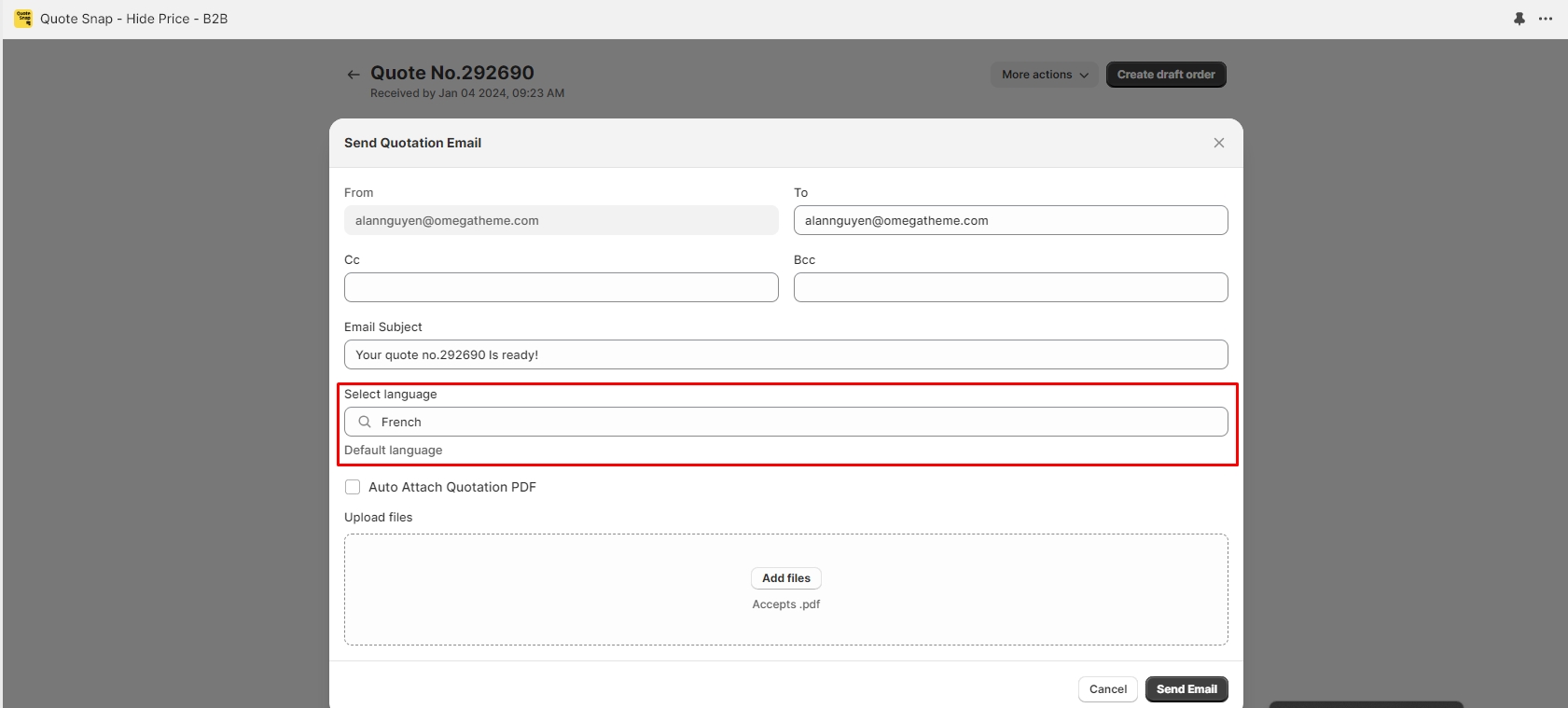
Task: Click the Auto Attach Quotation PDF label
Action: tap(452, 487)
